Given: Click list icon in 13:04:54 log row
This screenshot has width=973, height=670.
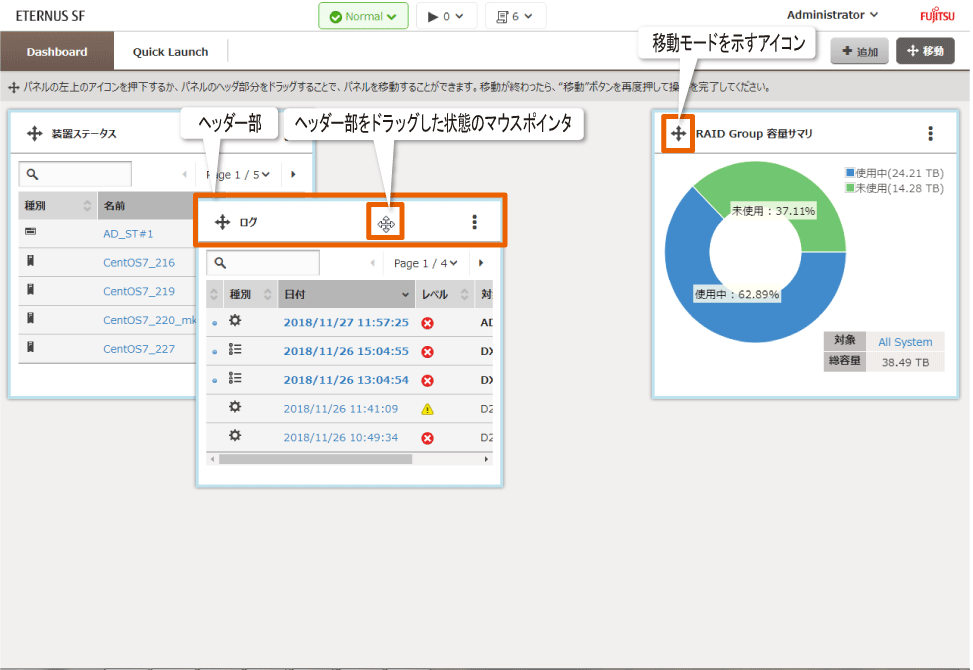Looking at the screenshot, I should (235, 378).
